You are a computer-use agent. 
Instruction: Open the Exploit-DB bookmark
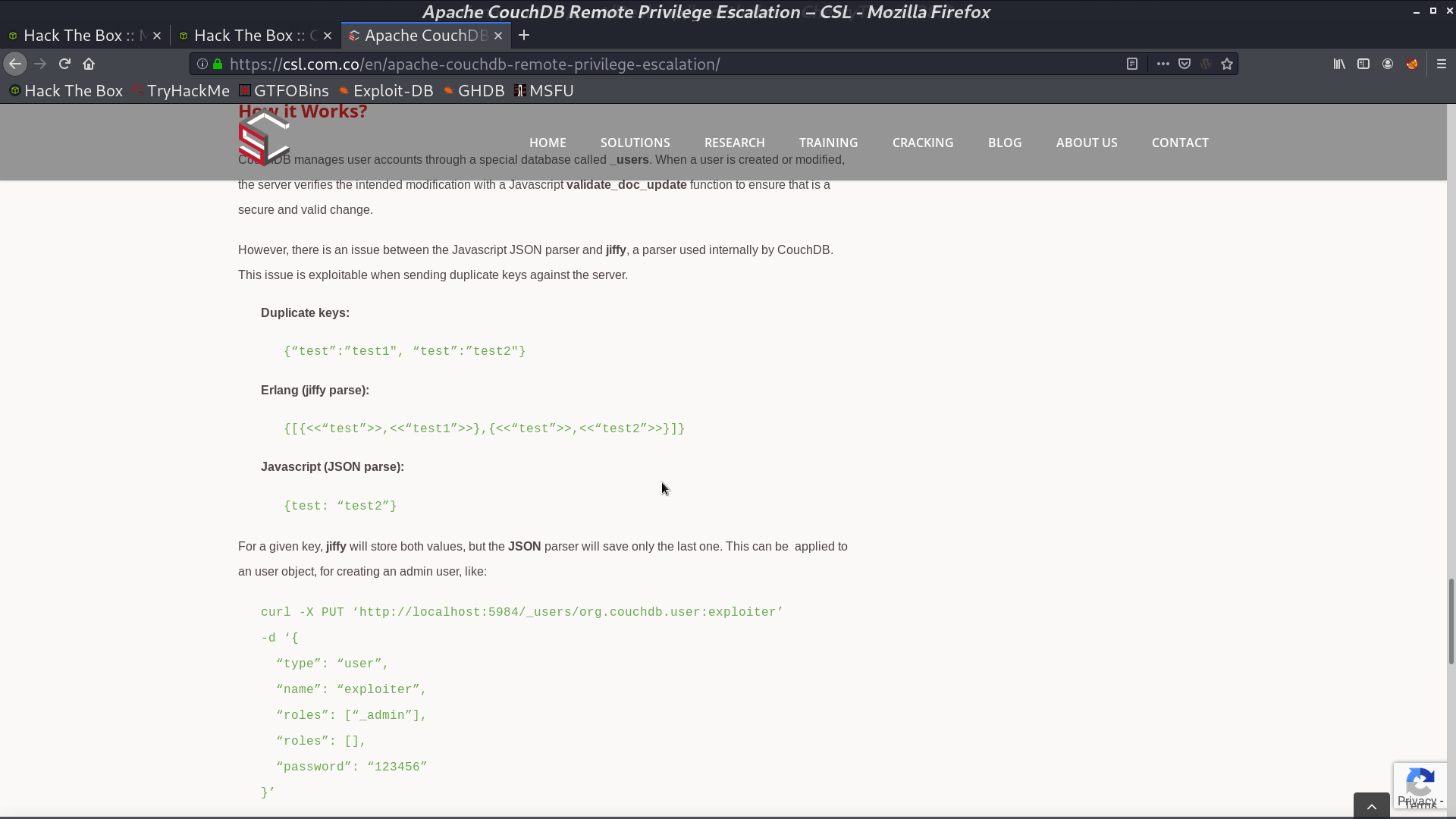point(386,91)
